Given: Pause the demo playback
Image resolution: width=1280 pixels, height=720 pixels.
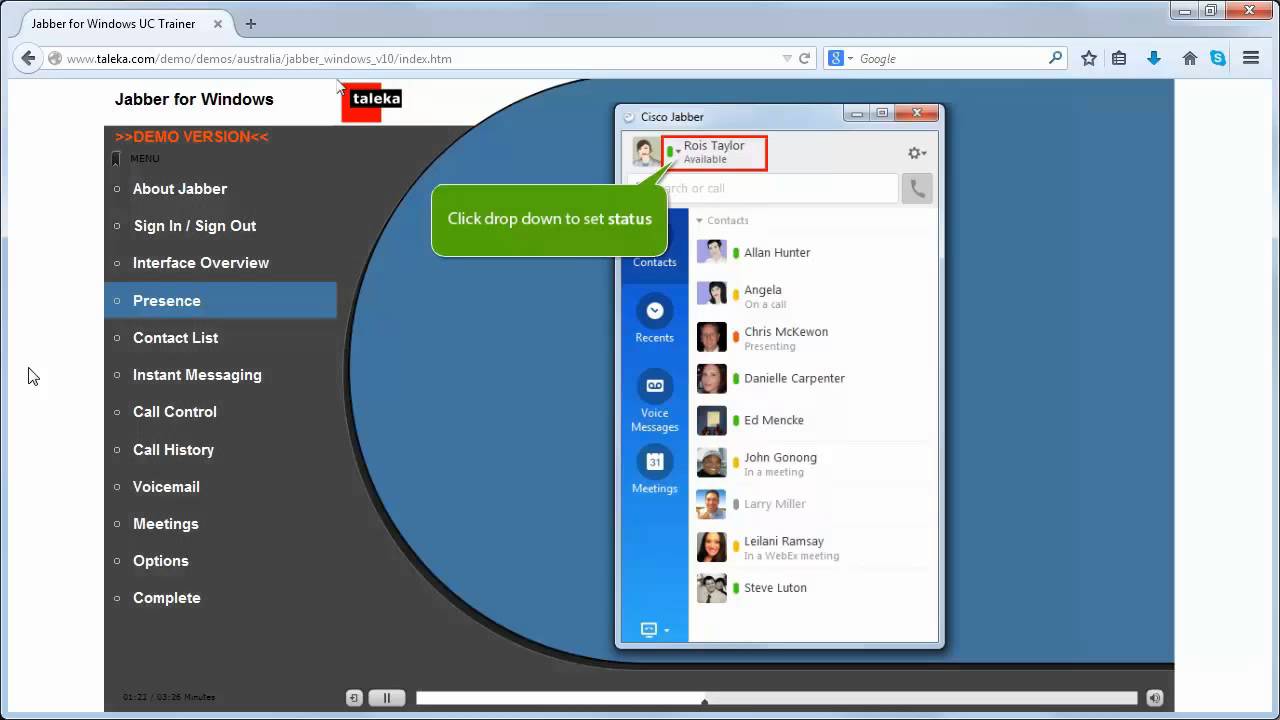Looking at the screenshot, I should coord(386,698).
